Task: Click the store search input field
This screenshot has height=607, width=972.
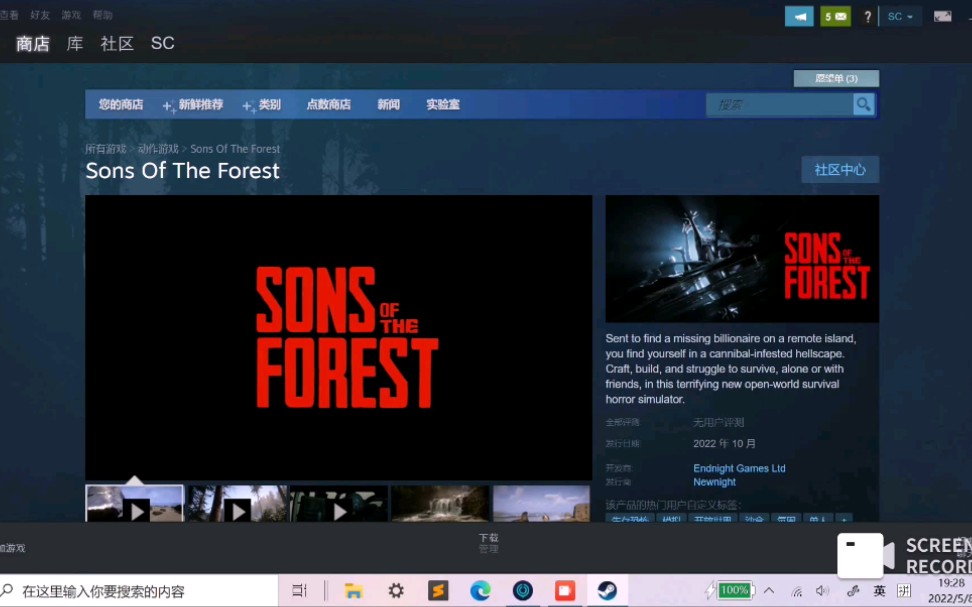Action: point(780,104)
